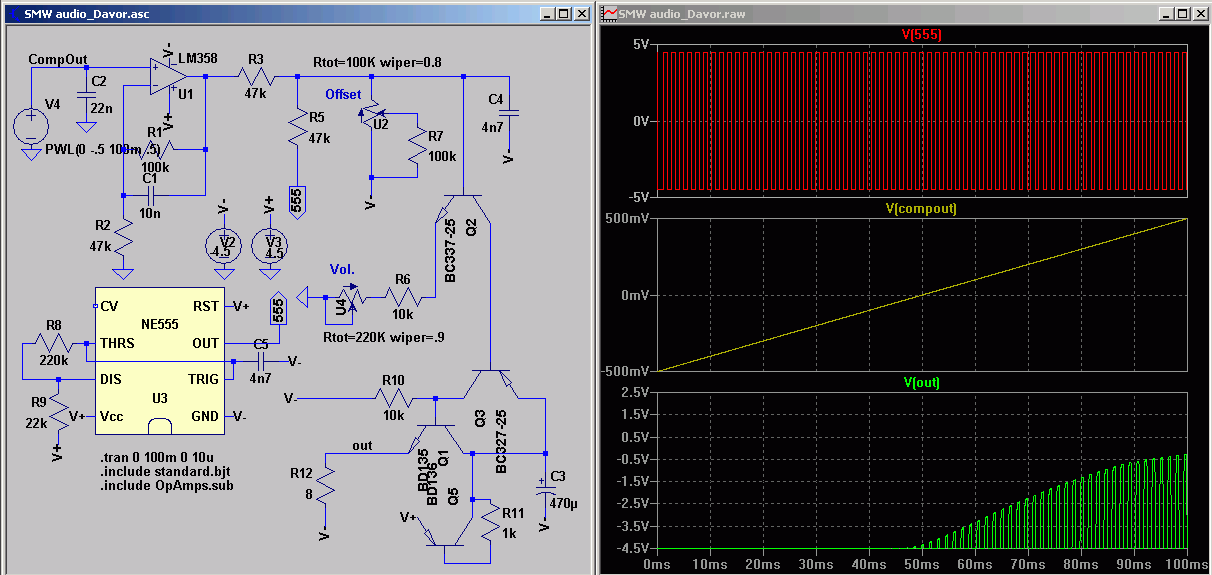Open the waveform window's title bar icon
The height and width of the screenshot is (575, 1212).
coord(609,14)
